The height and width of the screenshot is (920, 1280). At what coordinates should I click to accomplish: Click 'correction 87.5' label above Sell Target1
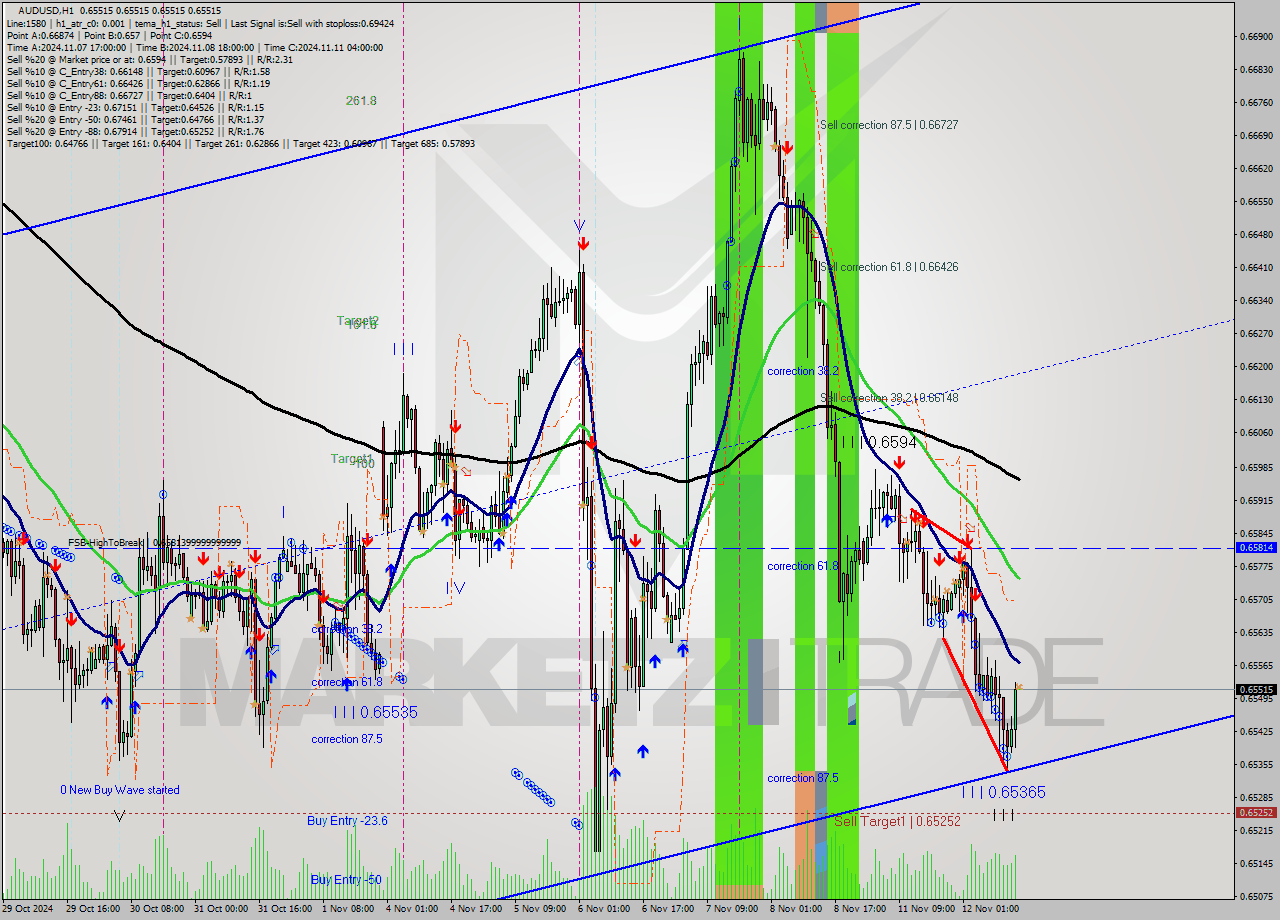[x=803, y=778]
